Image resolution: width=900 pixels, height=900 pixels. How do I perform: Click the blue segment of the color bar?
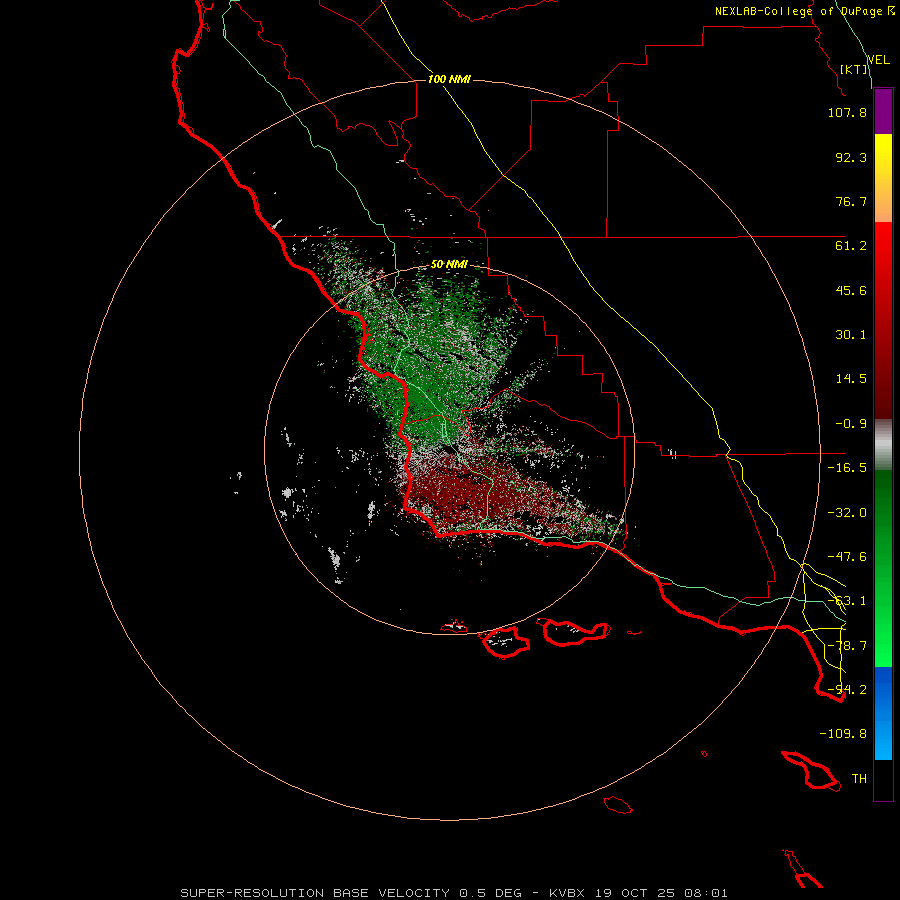[x=883, y=713]
